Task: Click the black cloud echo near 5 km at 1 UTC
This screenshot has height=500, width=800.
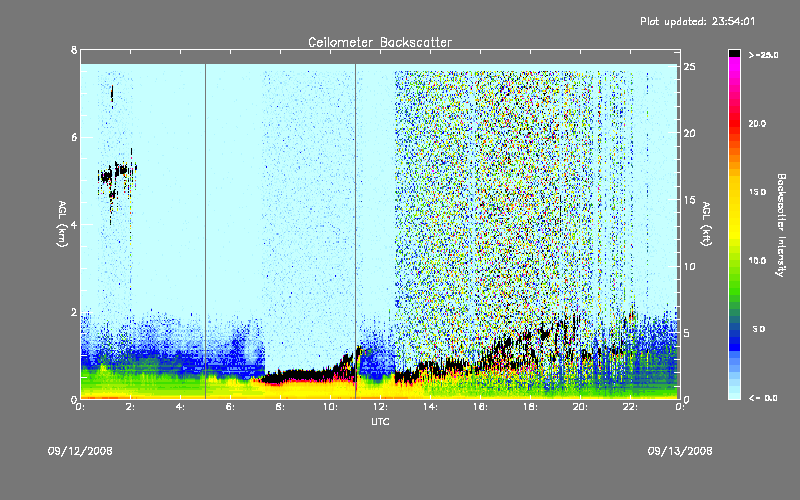Action: [106, 177]
